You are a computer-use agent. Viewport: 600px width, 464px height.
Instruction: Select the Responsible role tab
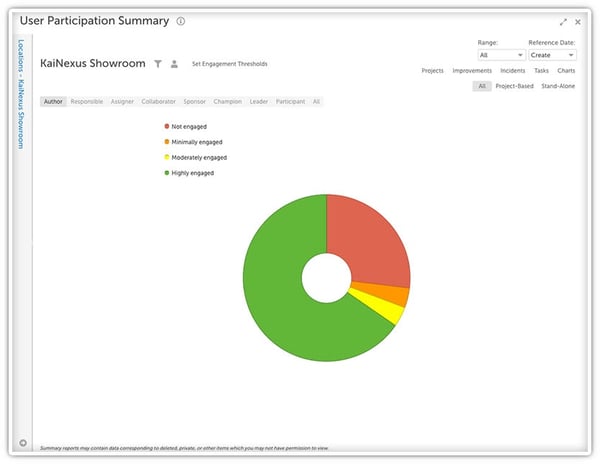[87, 101]
